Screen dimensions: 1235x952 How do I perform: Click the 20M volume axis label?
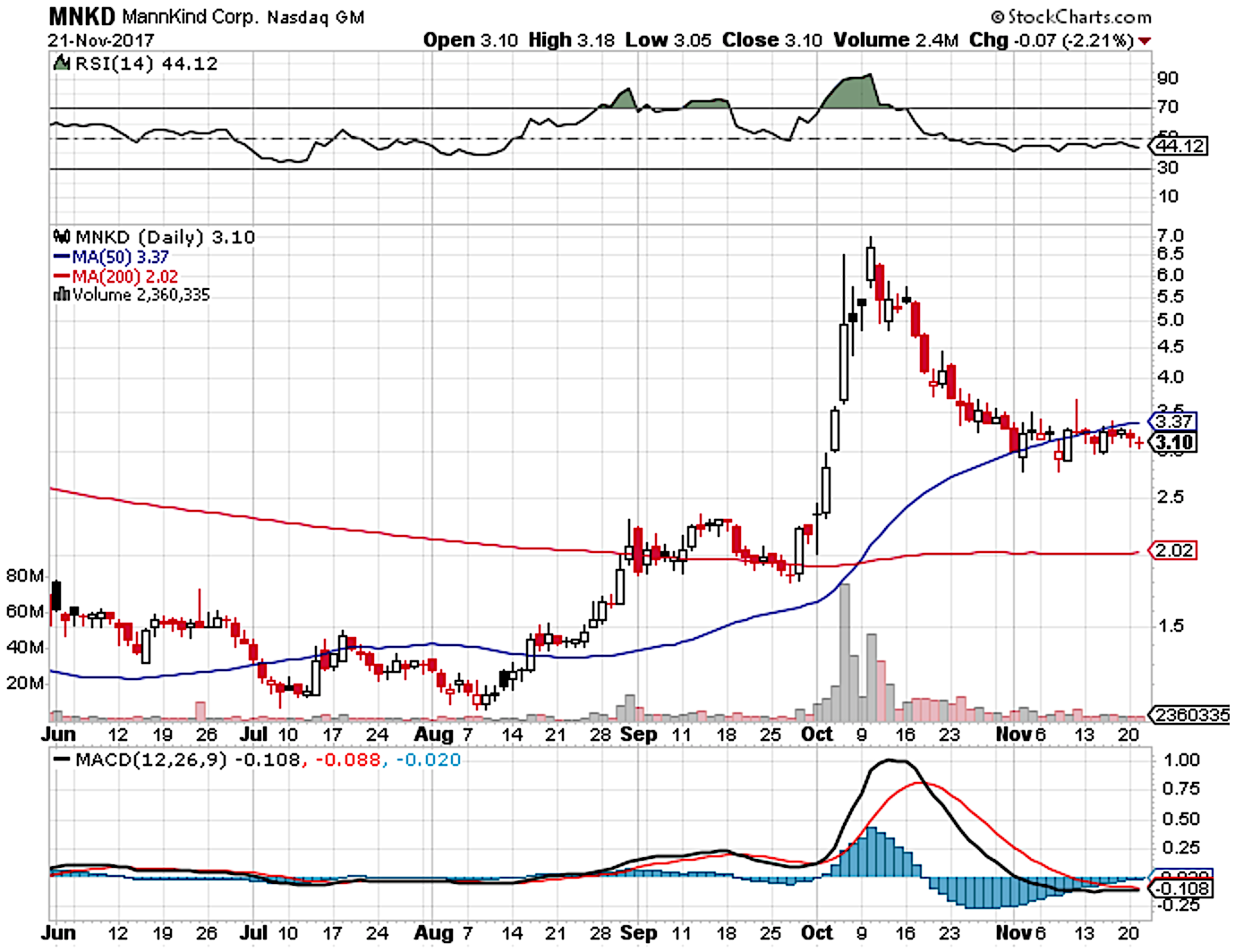click(x=25, y=683)
